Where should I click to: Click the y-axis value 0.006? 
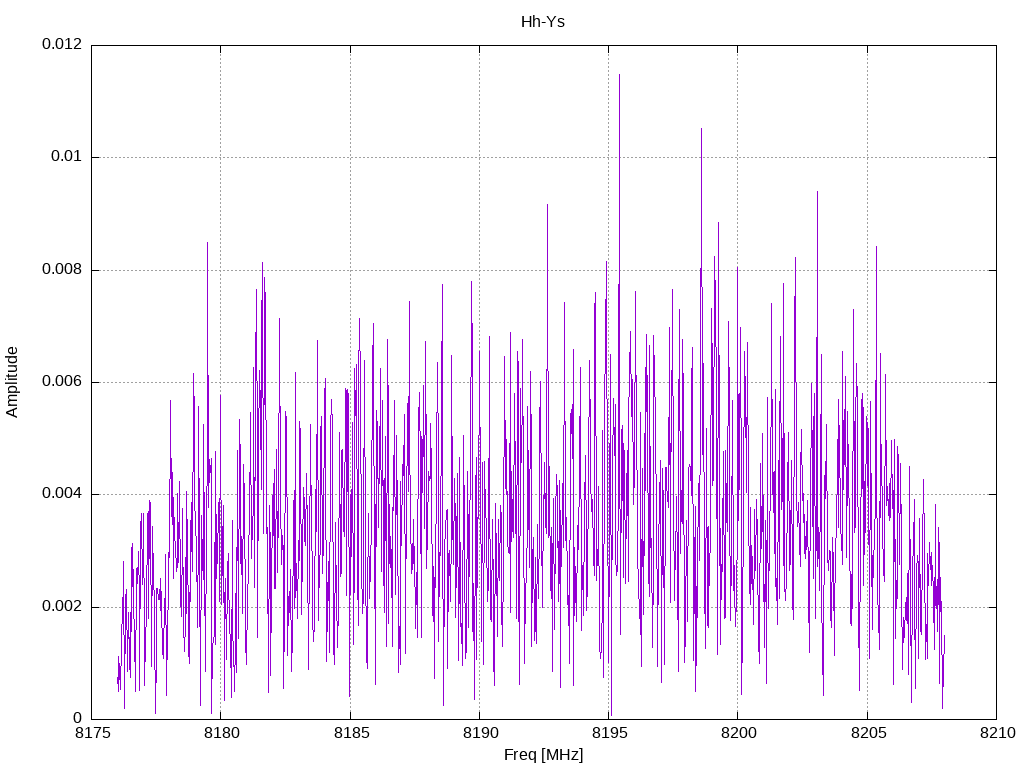pyautogui.click(x=62, y=381)
